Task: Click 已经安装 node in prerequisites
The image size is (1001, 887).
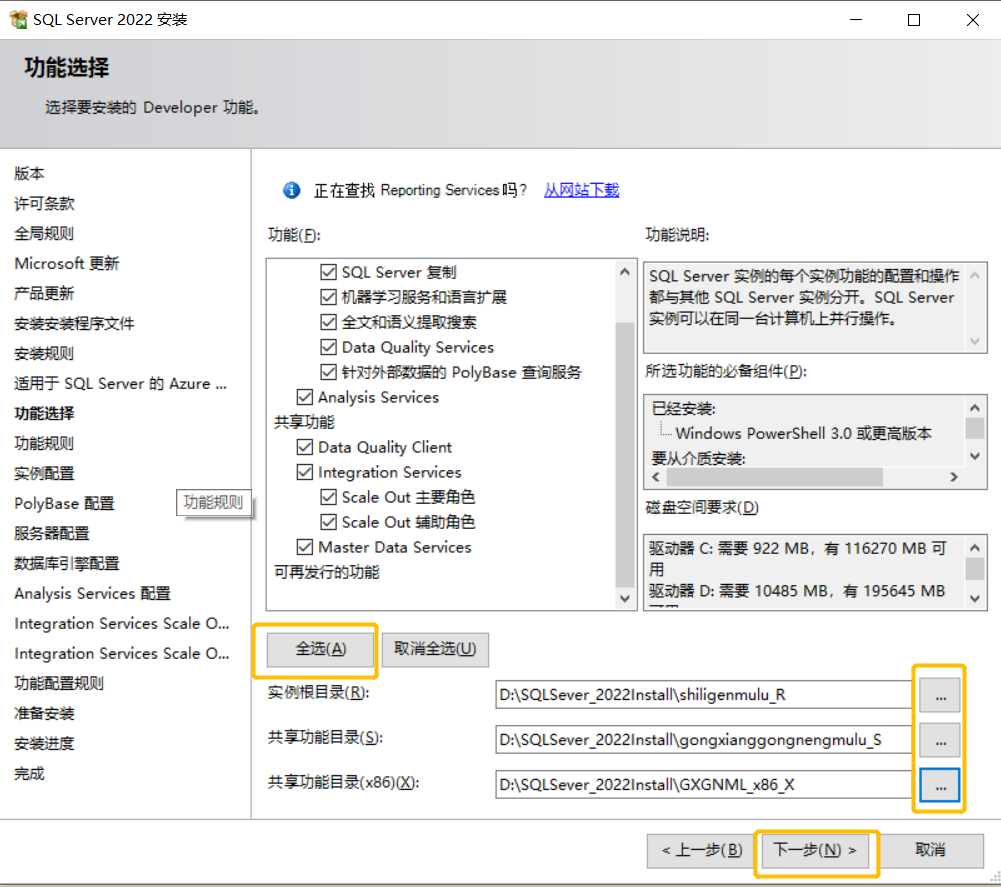Action: click(x=684, y=409)
